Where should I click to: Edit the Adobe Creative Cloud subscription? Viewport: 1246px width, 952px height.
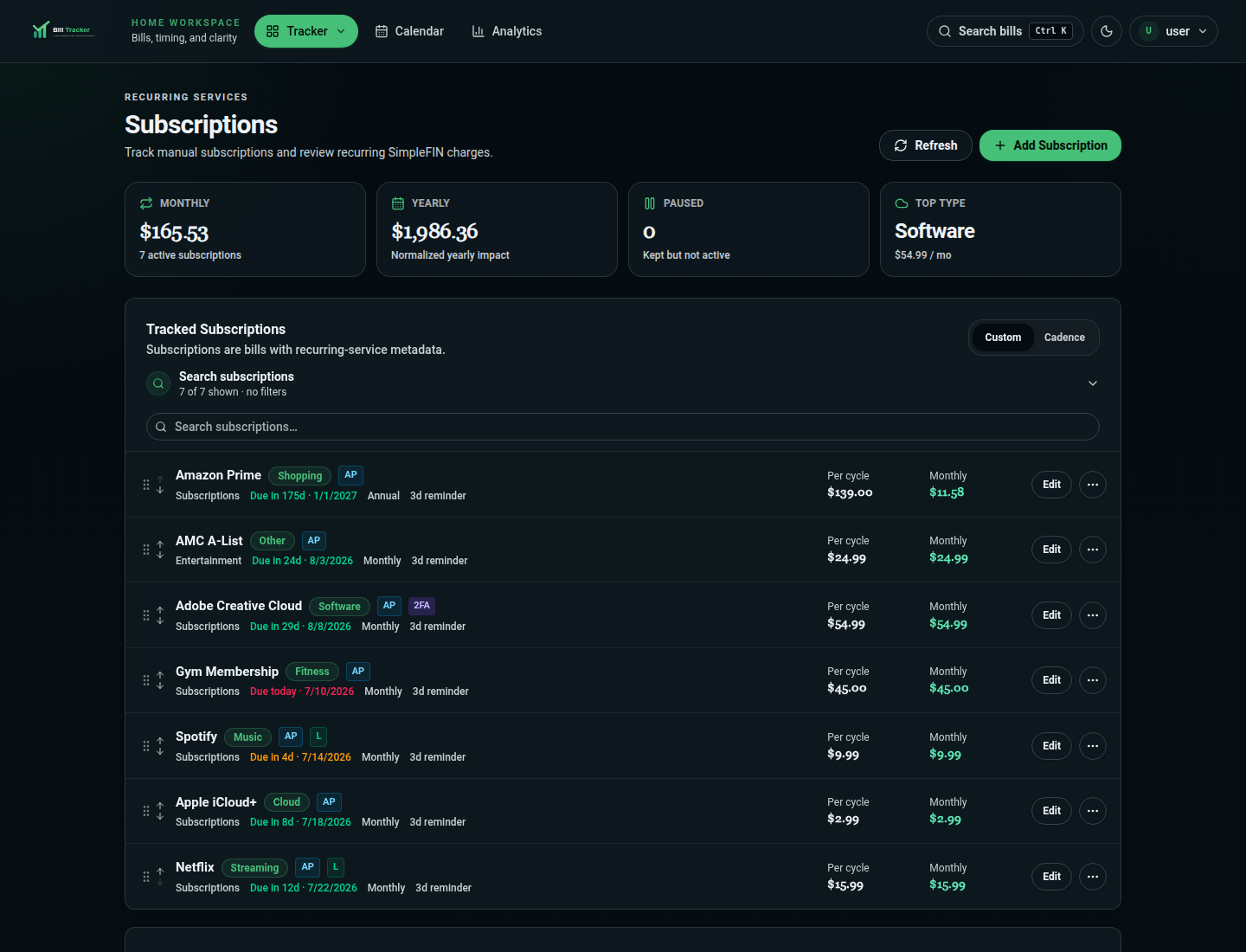[1052, 615]
